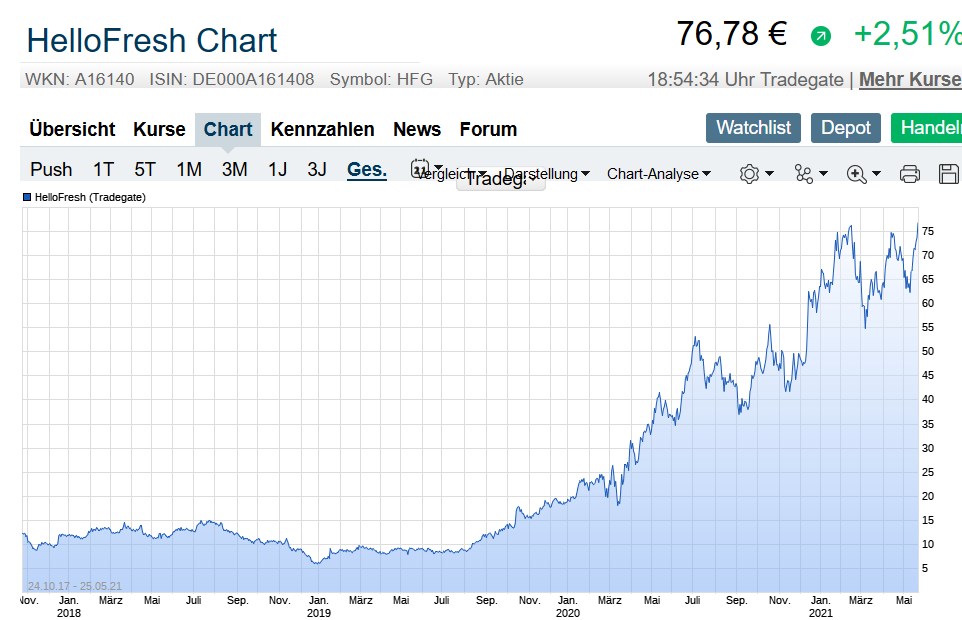The height and width of the screenshot is (620, 962).
Task: Click the HelloFresh Chart page heading
Action: tap(152, 41)
